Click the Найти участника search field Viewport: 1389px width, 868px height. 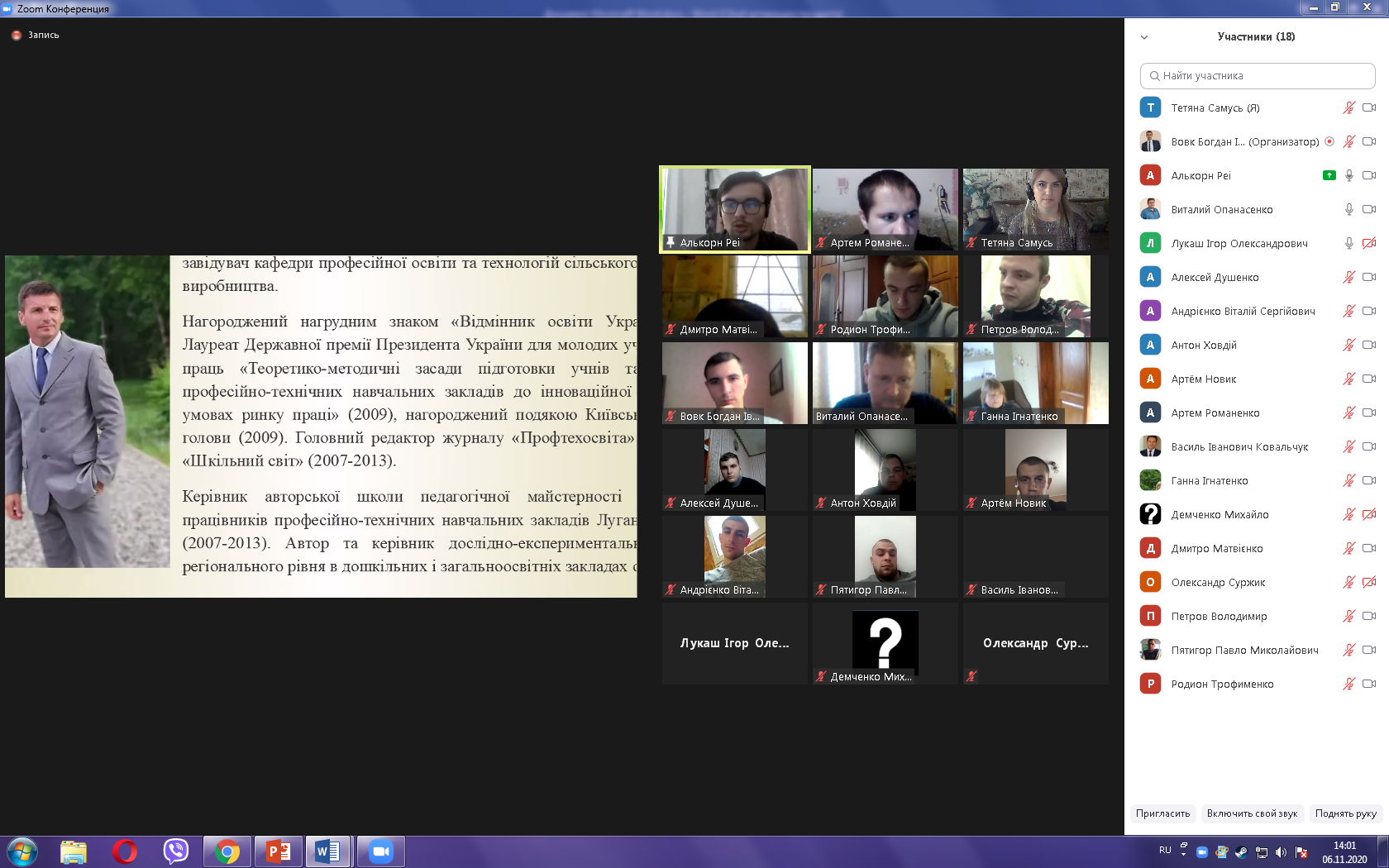(x=1258, y=75)
